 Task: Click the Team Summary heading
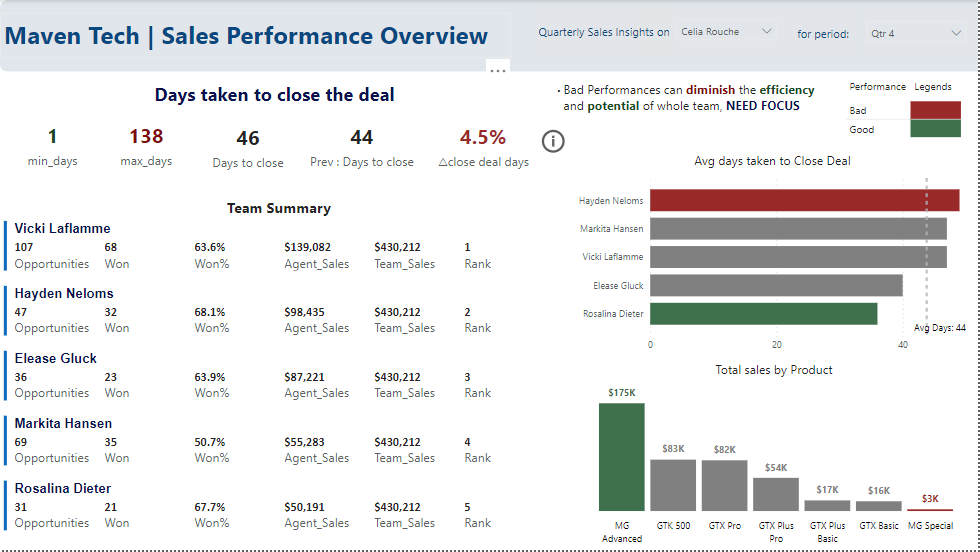(279, 208)
